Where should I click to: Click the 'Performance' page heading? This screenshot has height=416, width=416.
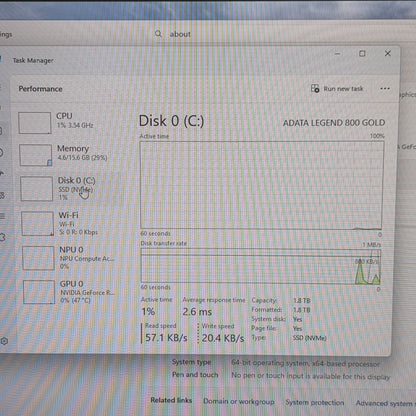pos(40,89)
